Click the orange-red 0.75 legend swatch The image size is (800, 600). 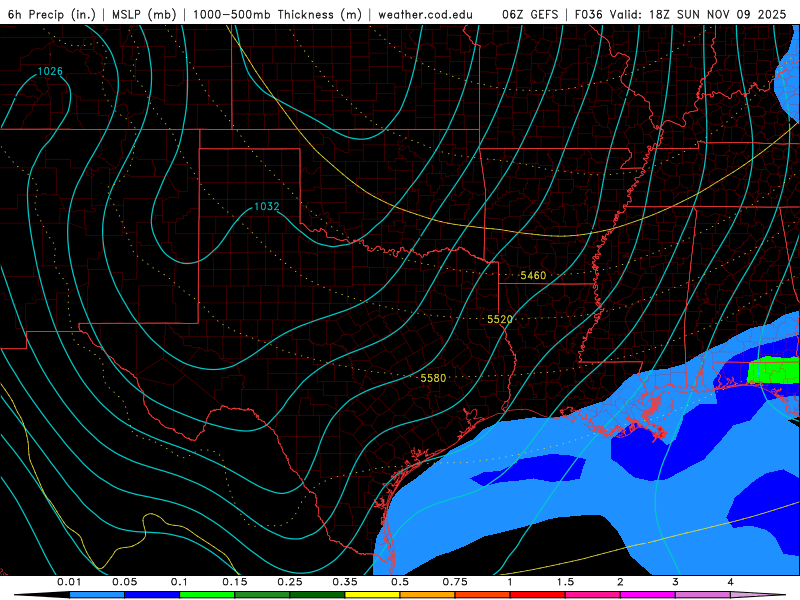(483, 595)
